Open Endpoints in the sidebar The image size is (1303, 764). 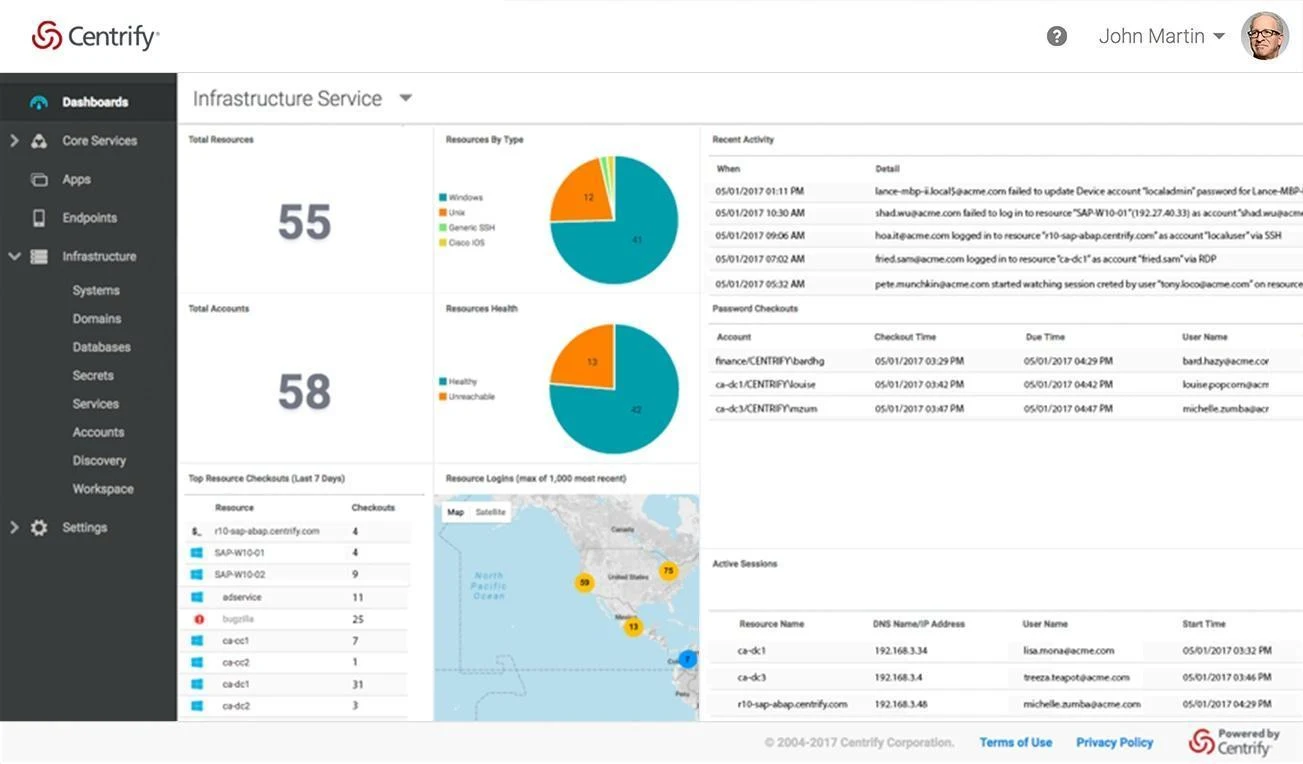pyautogui.click(x=90, y=218)
